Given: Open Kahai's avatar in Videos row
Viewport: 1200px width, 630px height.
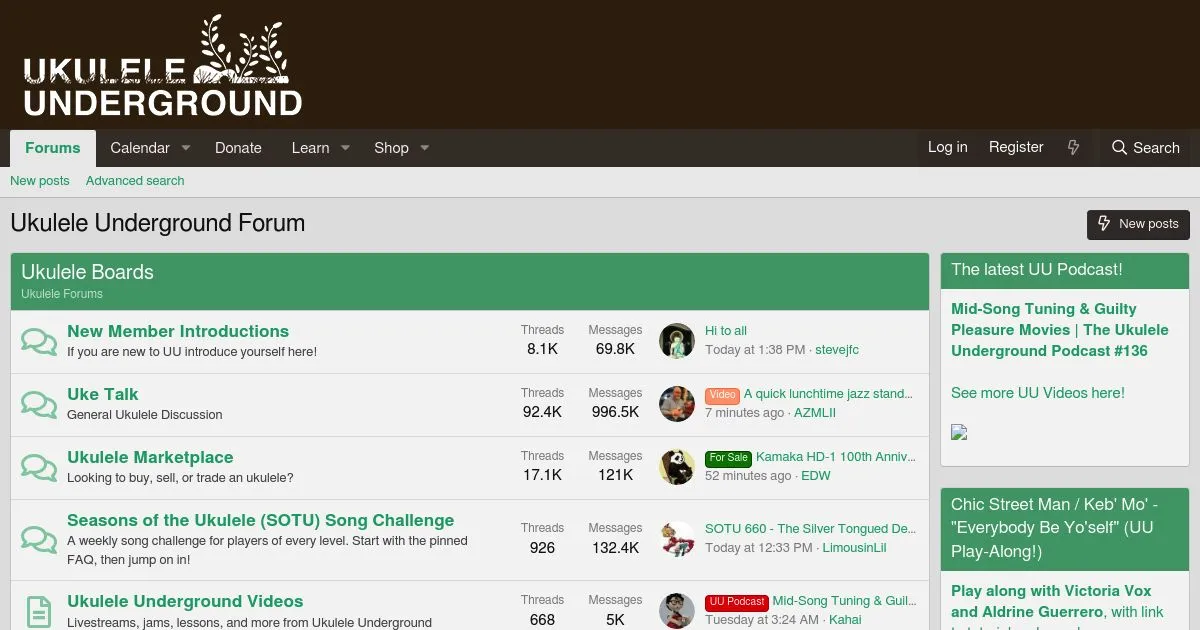Looking at the screenshot, I should coord(677,611).
